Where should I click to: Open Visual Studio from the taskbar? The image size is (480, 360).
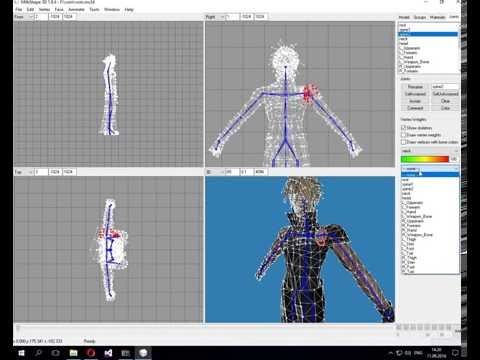pyautogui.click(x=108, y=353)
